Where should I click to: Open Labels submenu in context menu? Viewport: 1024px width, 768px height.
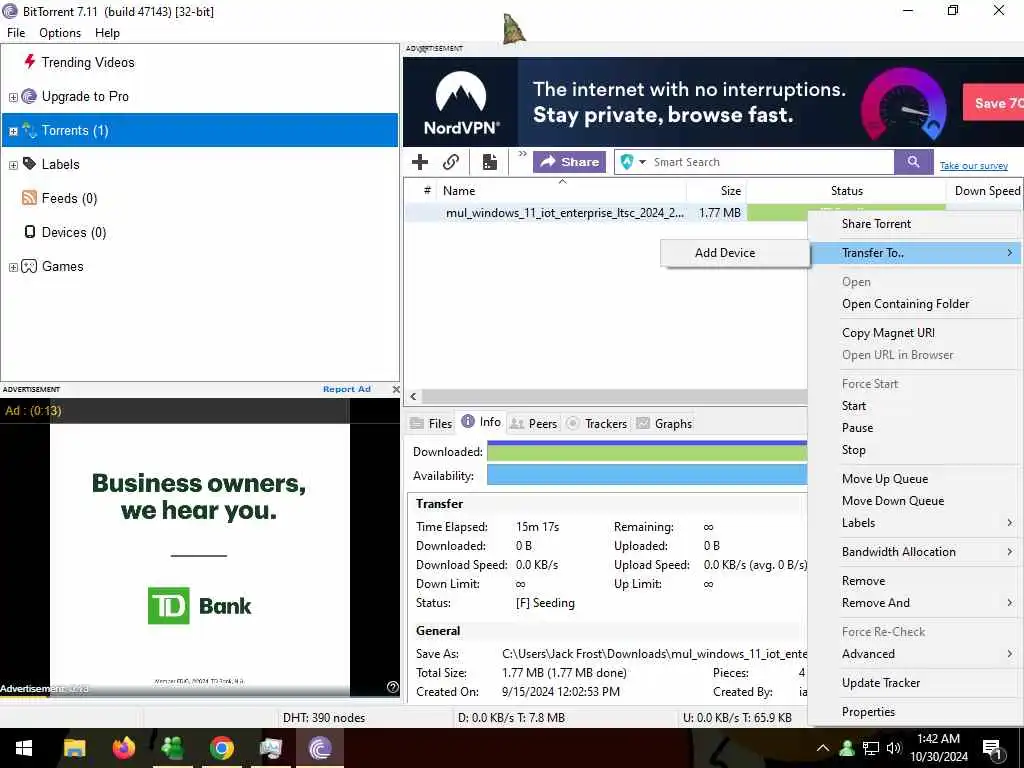[x=914, y=523]
